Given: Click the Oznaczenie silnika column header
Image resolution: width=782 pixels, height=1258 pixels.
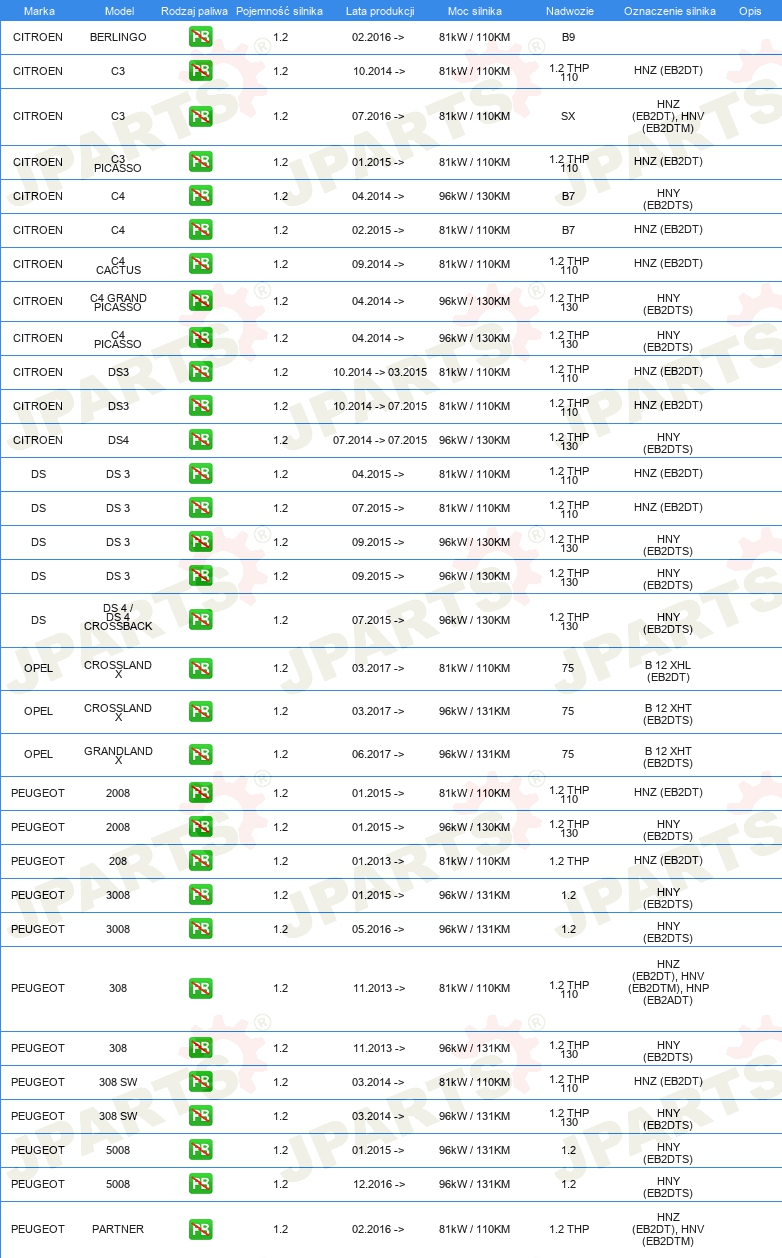Looking at the screenshot, I should tap(669, 11).
